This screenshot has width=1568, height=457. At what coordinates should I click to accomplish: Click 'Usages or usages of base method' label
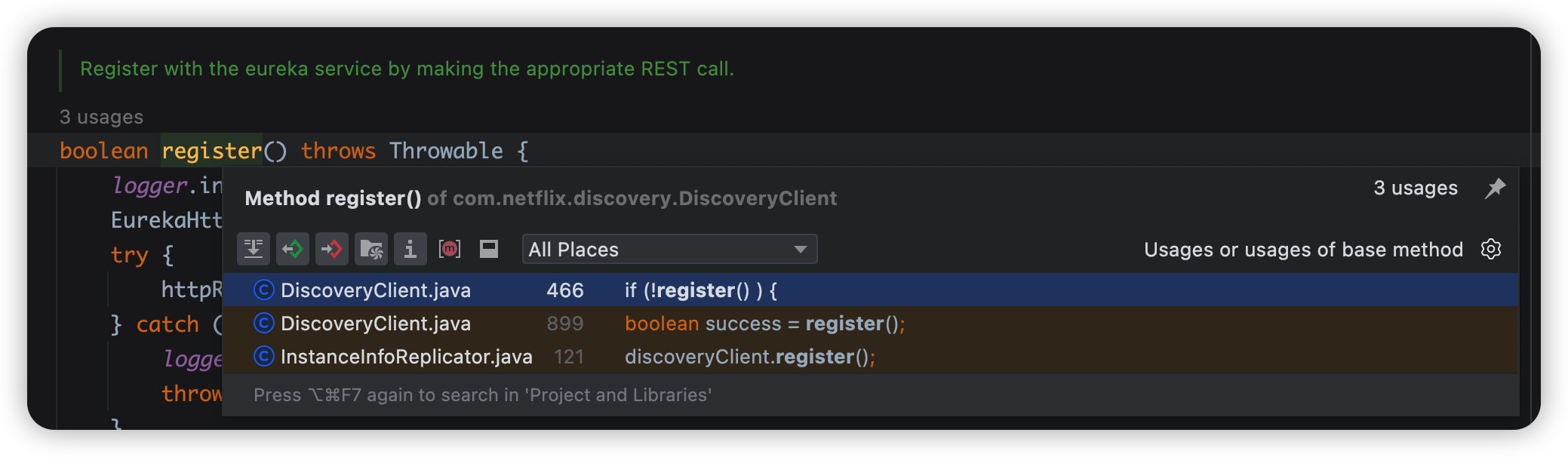[x=1303, y=250]
